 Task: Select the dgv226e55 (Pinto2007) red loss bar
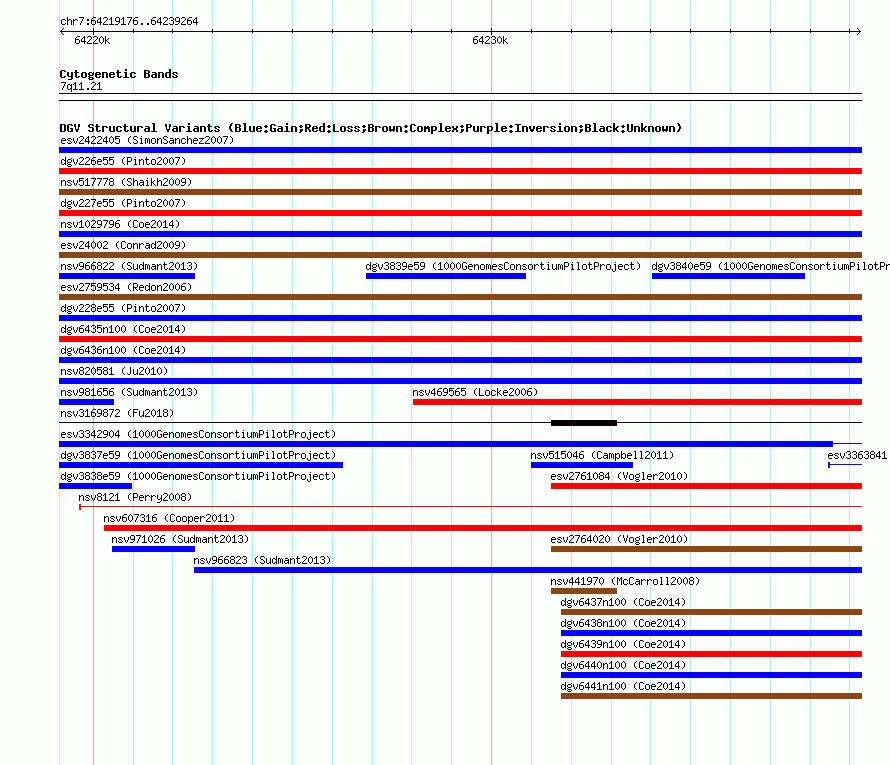pos(460,171)
